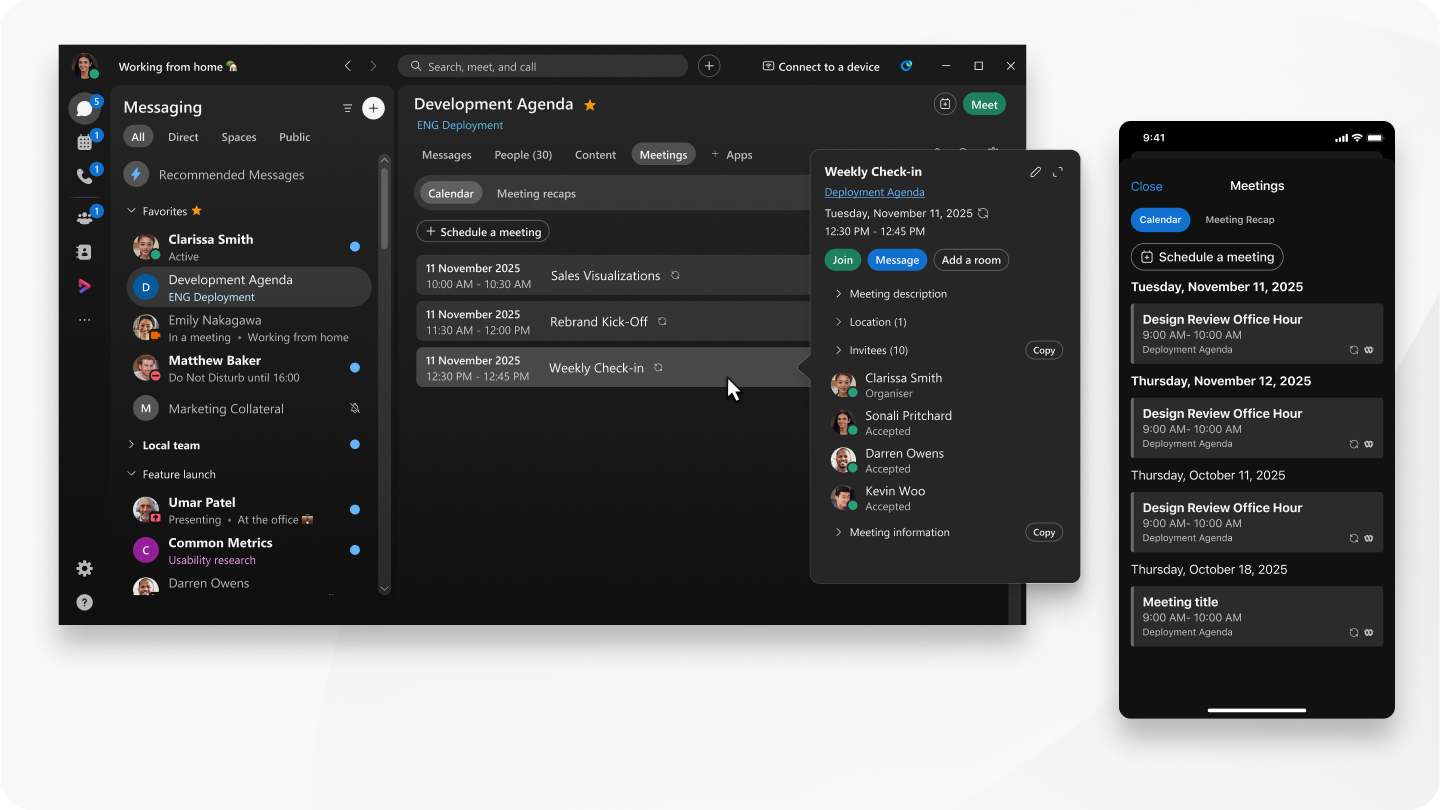Expand the Invitees (10) list
This screenshot has width=1440, height=810.
point(839,350)
